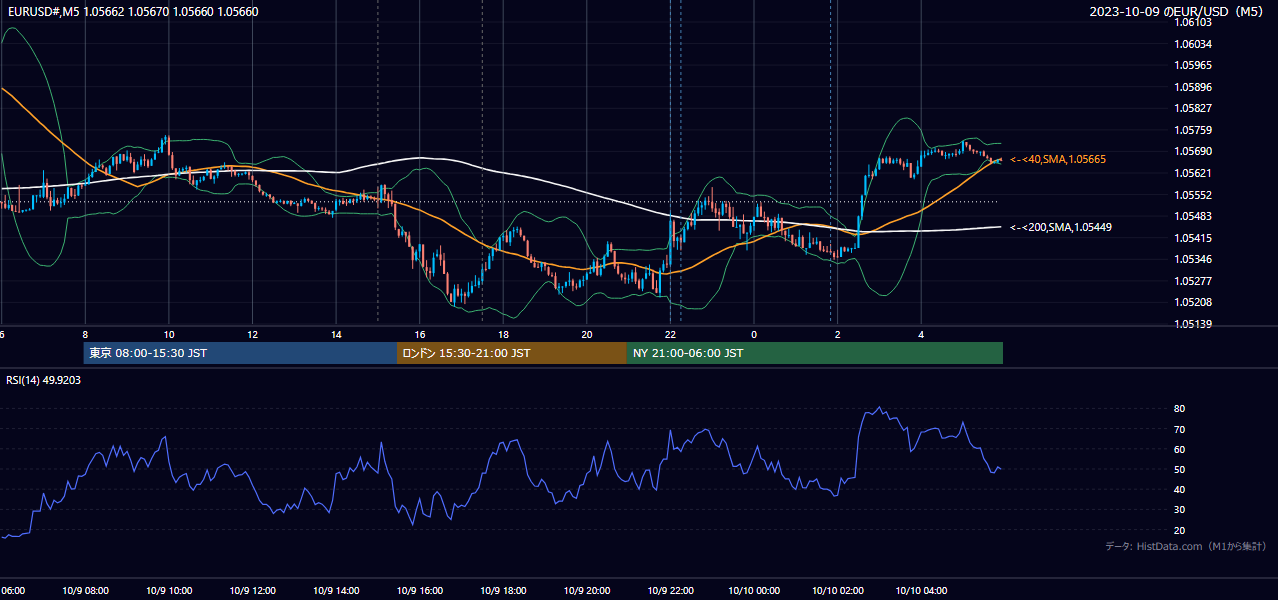The height and width of the screenshot is (600, 1278).
Task: Click the chart title 2023-10-09 EUR/USD (M5)
Action: [x=1178, y=12]
